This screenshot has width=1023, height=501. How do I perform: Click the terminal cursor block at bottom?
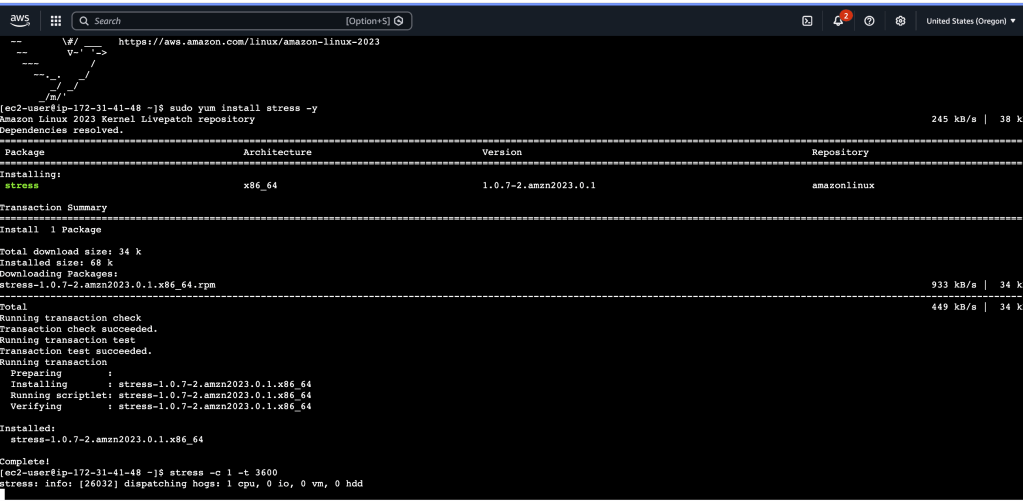click(3, 494)
